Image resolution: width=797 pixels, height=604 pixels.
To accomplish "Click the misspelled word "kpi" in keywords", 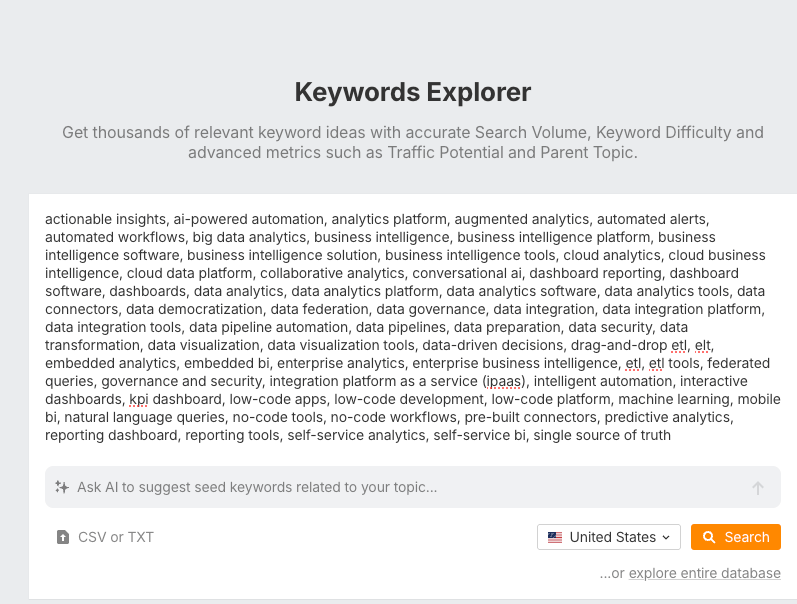I will pos(138,399).
